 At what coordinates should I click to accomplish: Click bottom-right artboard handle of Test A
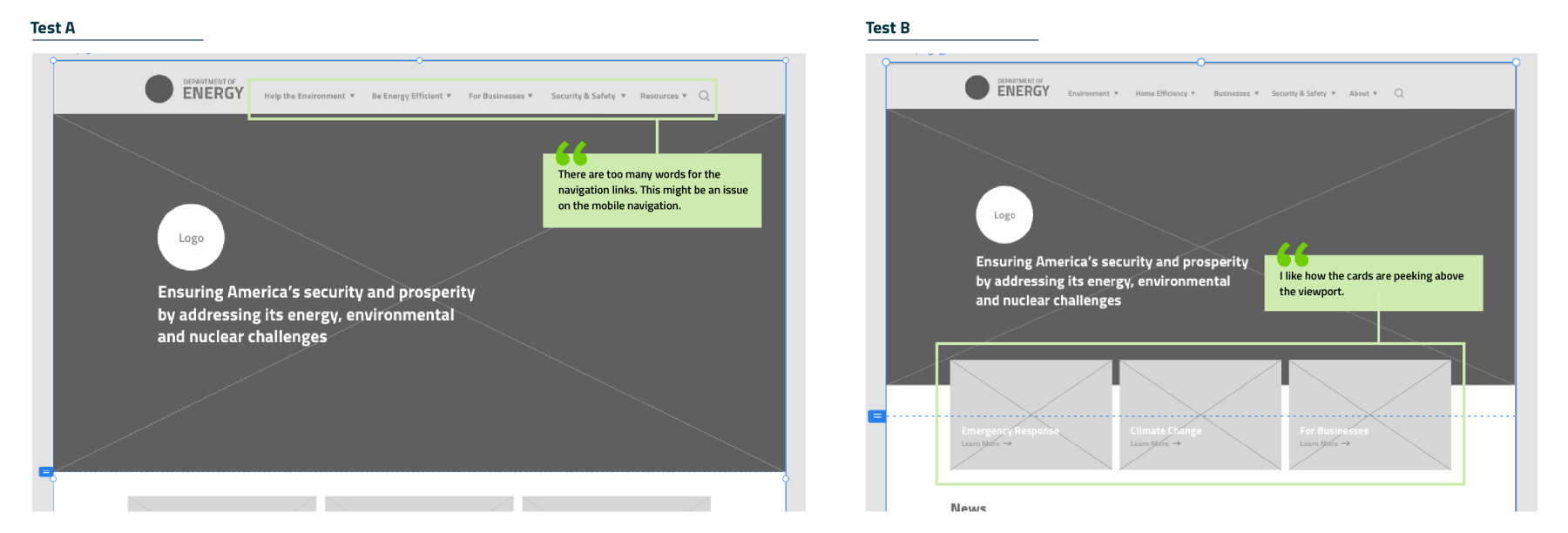coord(786,478)
